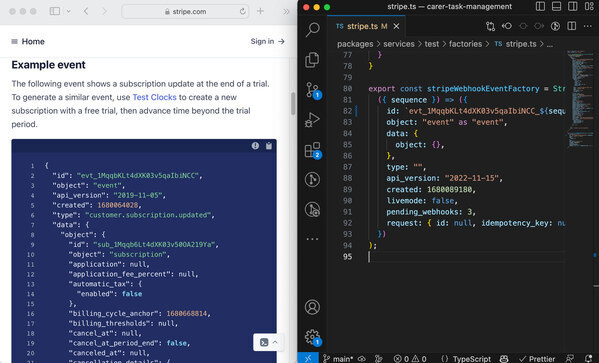Click "customer.subscription.updated" in Stripe example
Screen dimensions: 599x363
tap(148, 215)
